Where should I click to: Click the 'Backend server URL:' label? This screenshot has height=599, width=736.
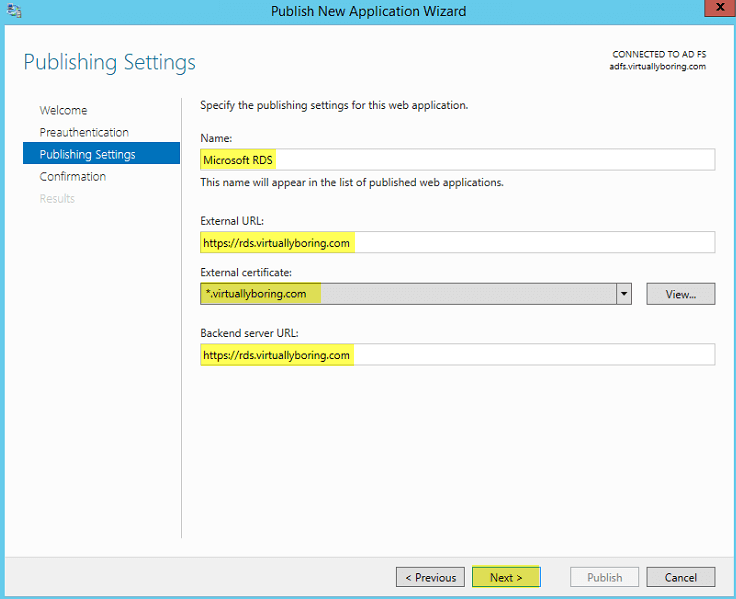(249, 333)
